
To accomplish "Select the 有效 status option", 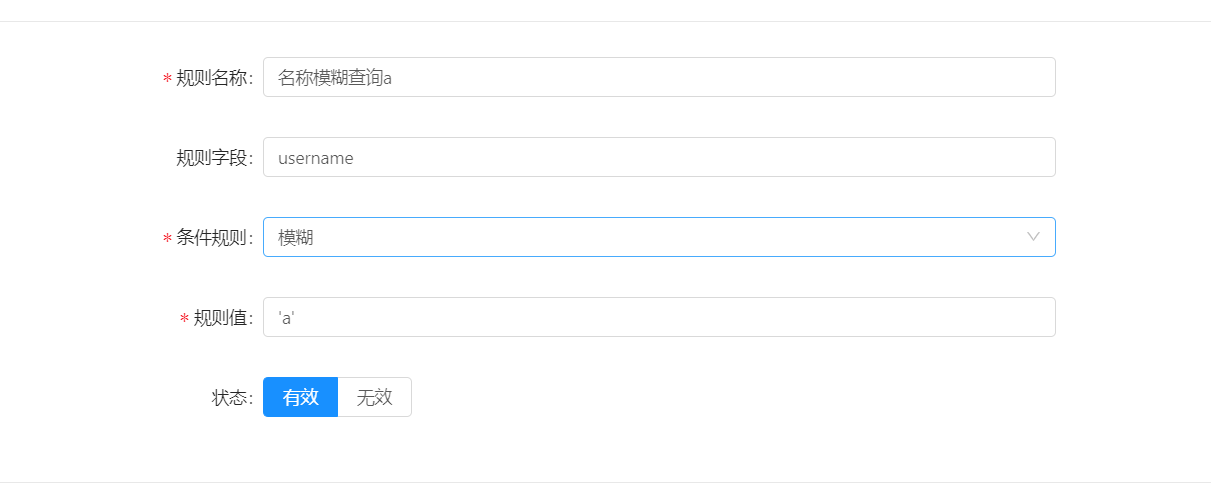I will pyautogui.click(x=300, y=397).
